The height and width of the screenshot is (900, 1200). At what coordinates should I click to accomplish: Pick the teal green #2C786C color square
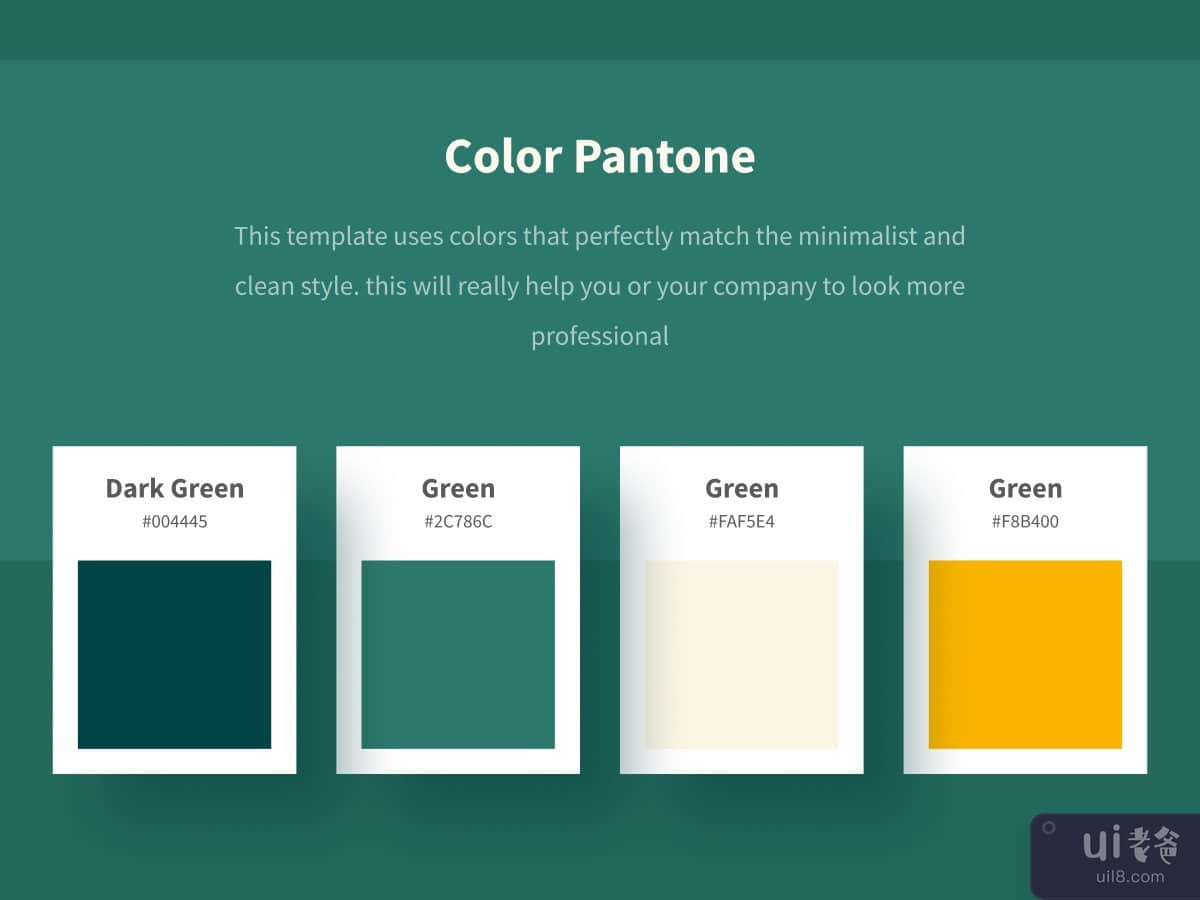coord(458,654)
